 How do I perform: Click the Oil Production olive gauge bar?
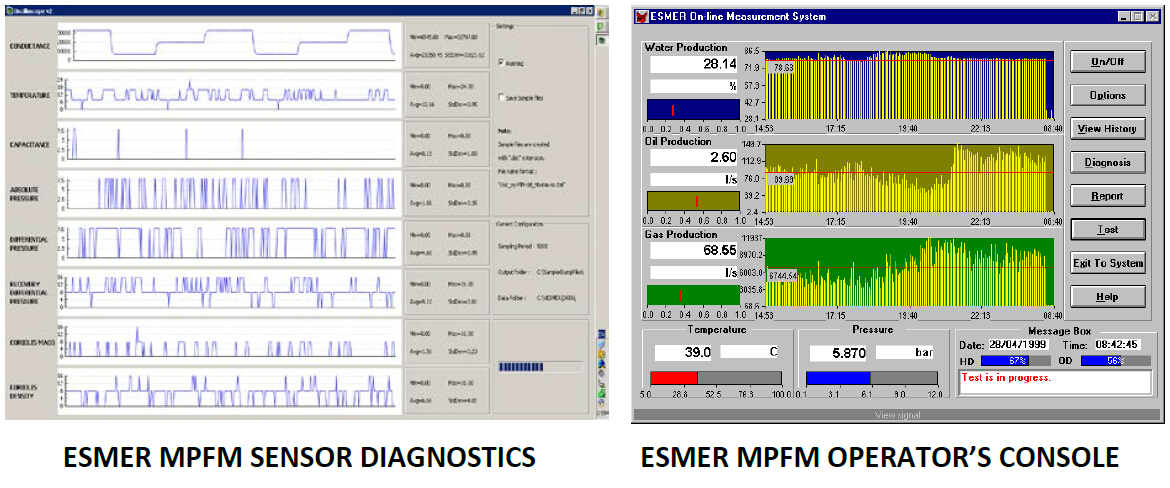tap(693, 201)
